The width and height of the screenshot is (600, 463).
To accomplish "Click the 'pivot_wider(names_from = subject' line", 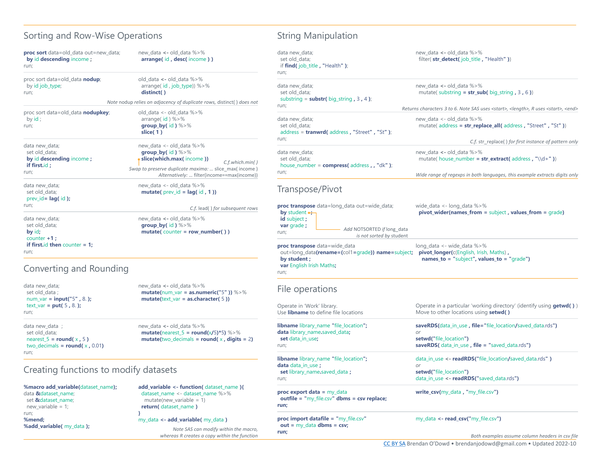I will 491,212.
